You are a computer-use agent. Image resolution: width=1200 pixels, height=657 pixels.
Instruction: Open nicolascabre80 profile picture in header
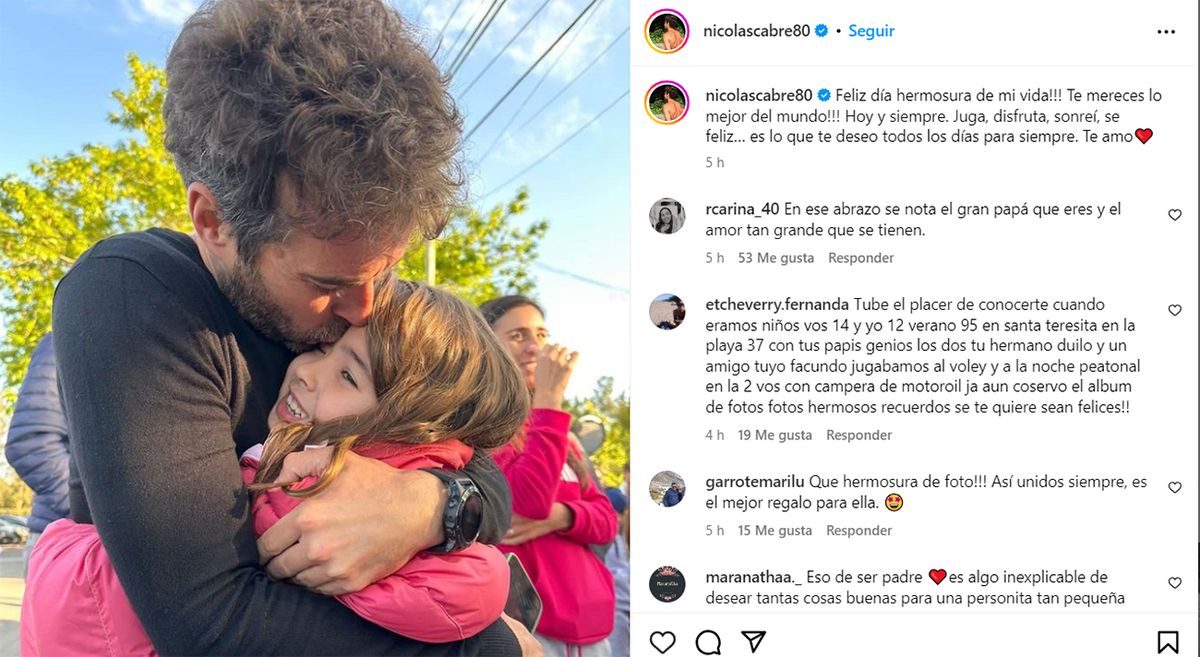coord(667,31)
